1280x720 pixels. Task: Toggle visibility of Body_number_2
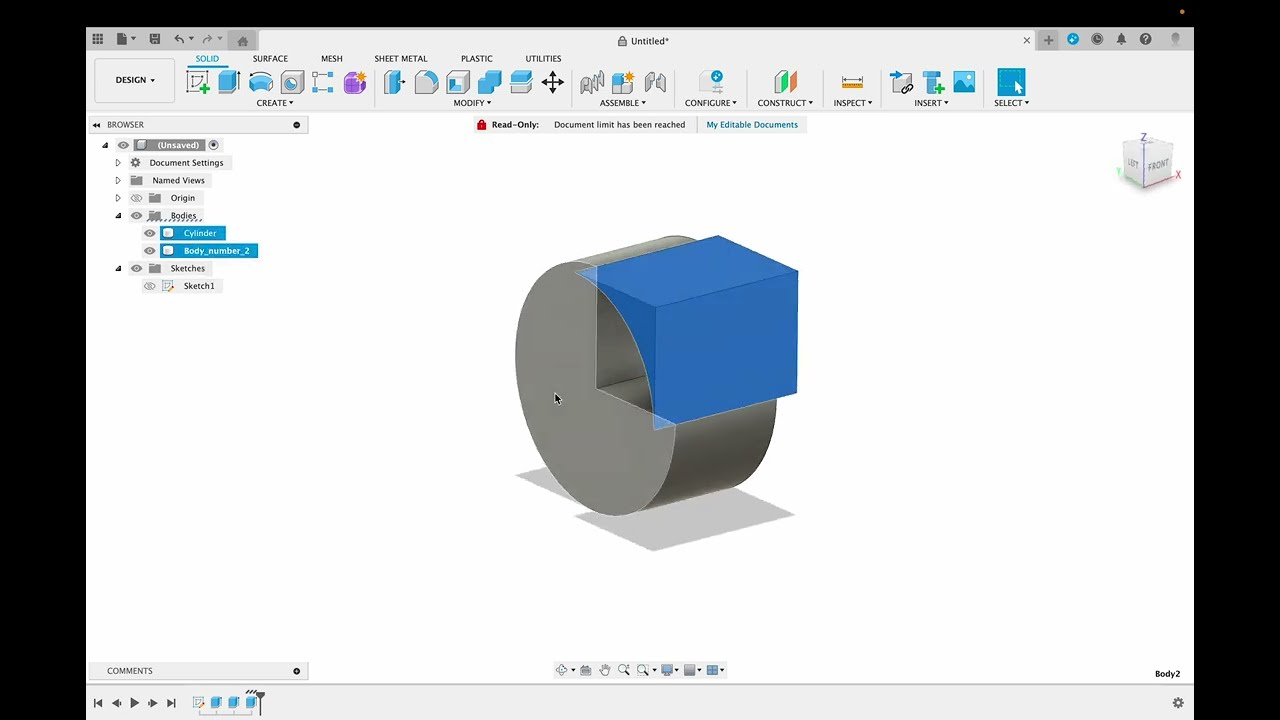(x=150, y=251)
